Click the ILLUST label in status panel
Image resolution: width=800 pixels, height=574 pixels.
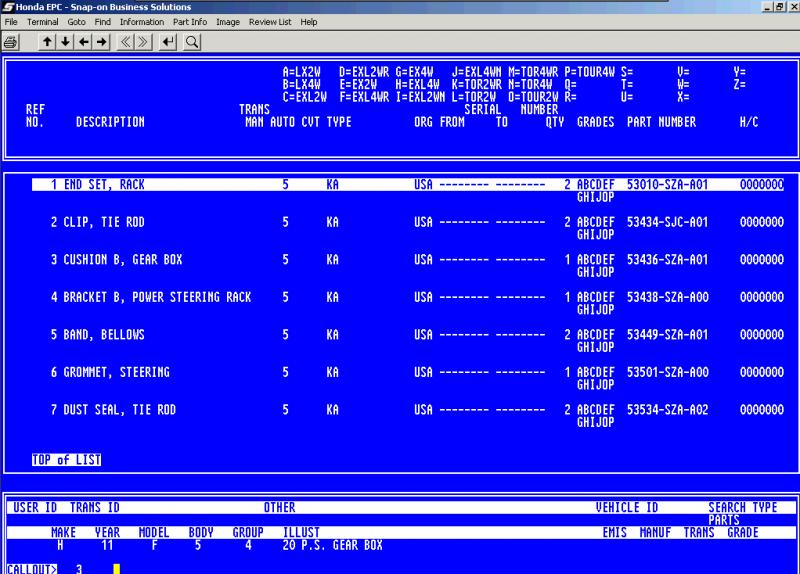(x=301, y=533)
